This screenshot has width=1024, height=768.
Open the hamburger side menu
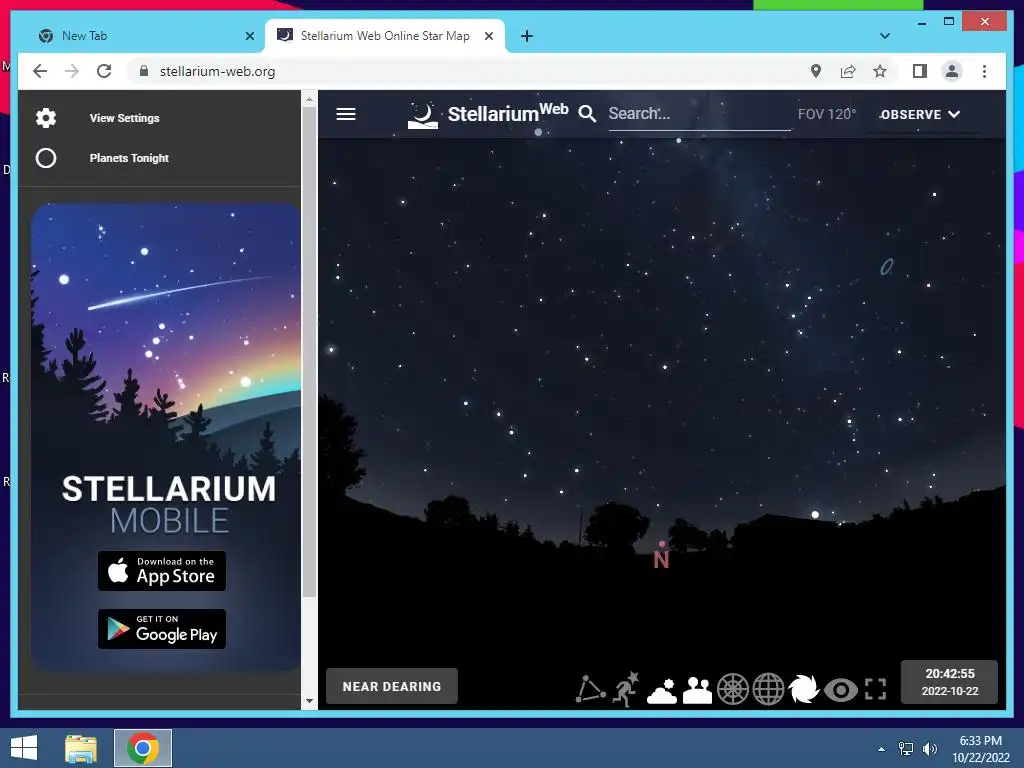[345, 114]
